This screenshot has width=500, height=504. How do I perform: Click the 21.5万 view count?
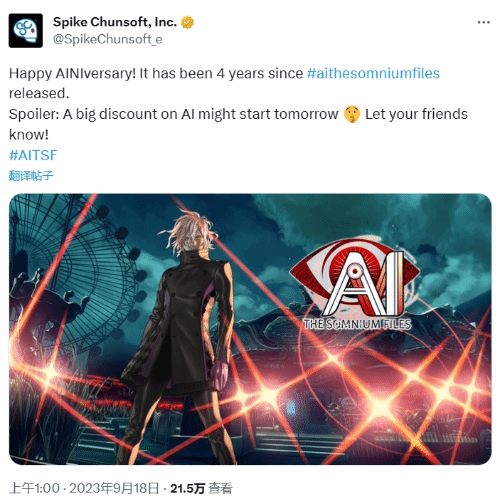pos(187,489)
